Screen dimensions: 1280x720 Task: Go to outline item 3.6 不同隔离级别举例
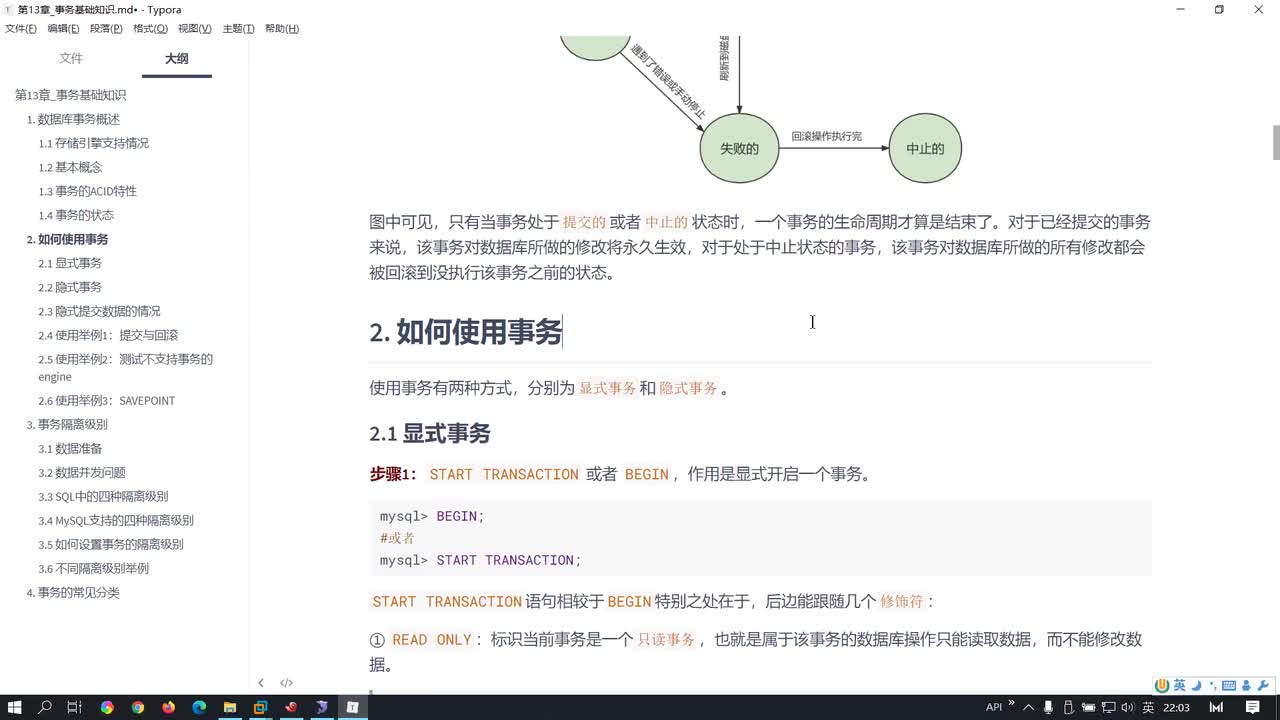coord(93,569)
